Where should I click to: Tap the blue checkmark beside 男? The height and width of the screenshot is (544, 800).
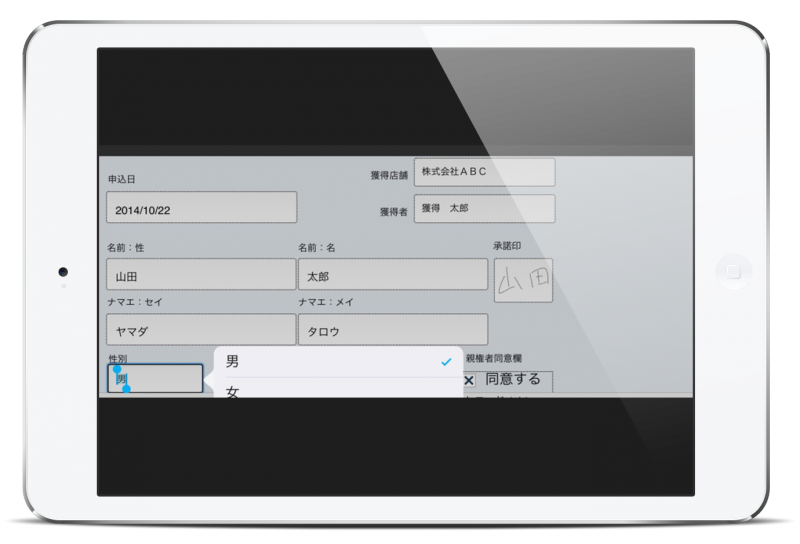click(x=446, y=362)
